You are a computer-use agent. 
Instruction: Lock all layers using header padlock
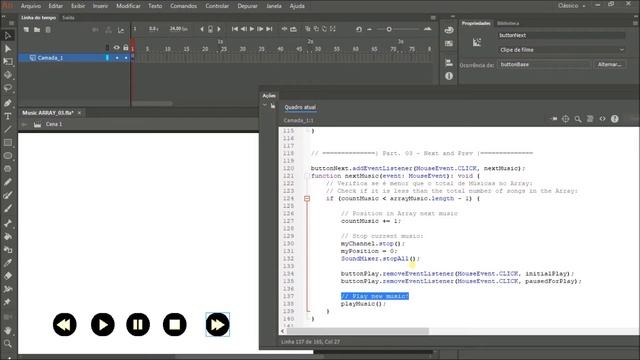tap(126, 48)
